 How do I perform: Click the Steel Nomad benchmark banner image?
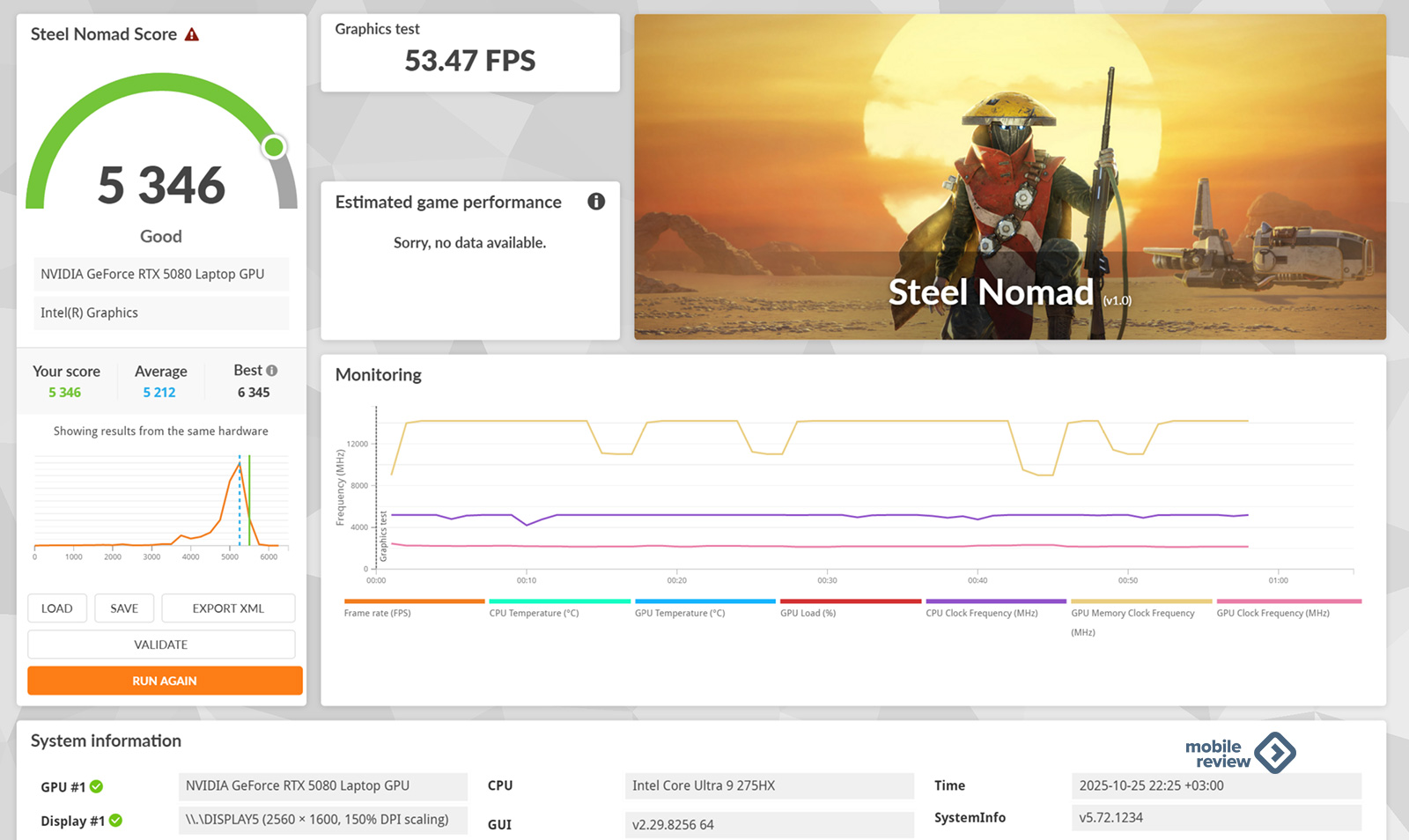click(1010, 177)
